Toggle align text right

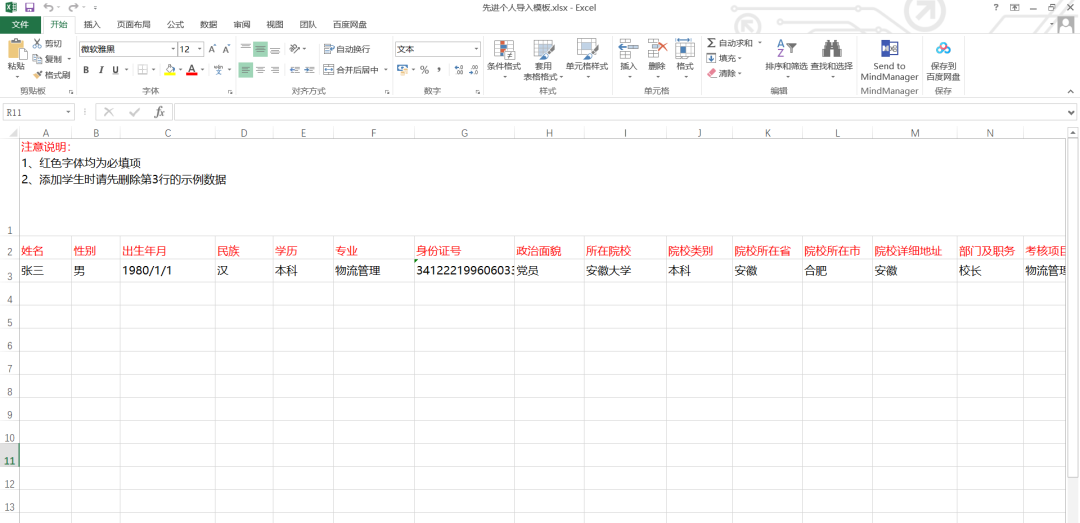275,70
